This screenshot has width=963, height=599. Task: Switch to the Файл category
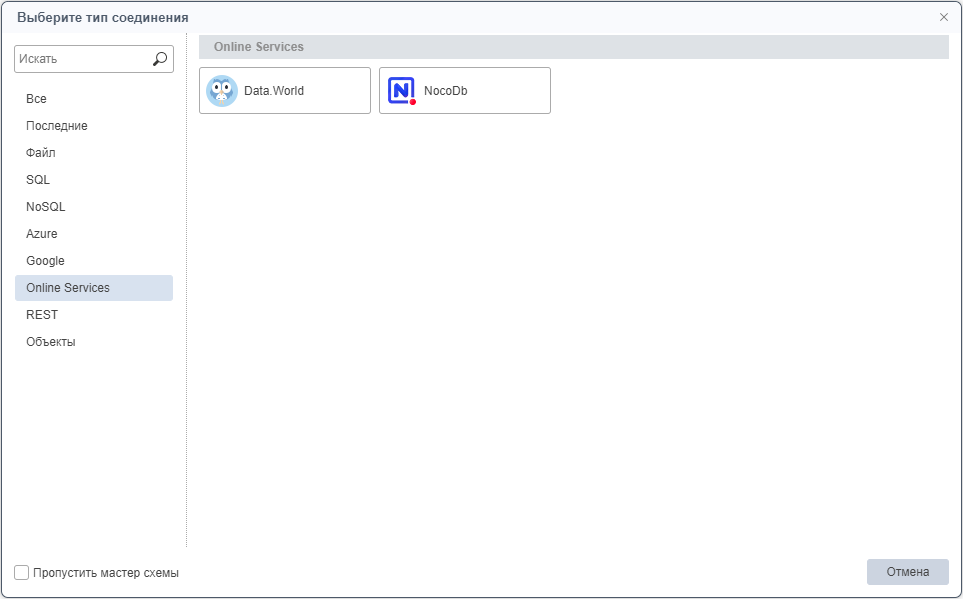tap(41, 153)
